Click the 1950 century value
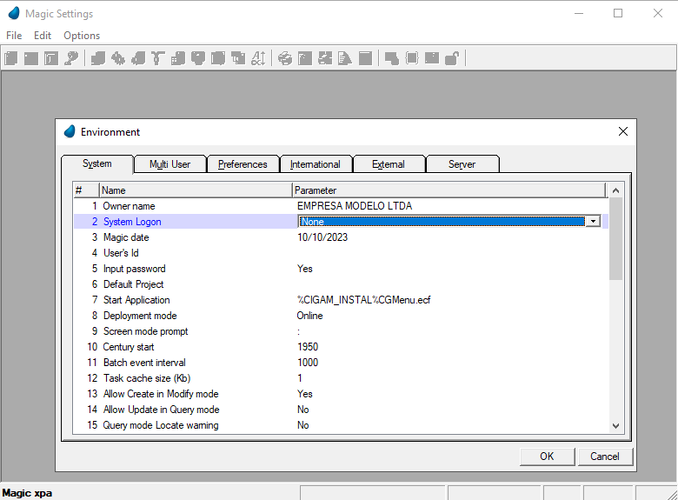The image size is (678, 500). [x=308, y=347]
